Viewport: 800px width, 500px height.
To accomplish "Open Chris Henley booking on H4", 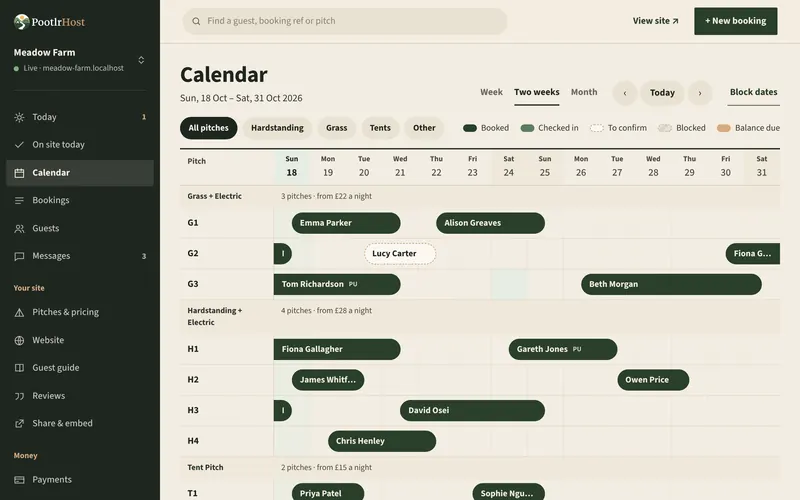I will coord(382,441).
